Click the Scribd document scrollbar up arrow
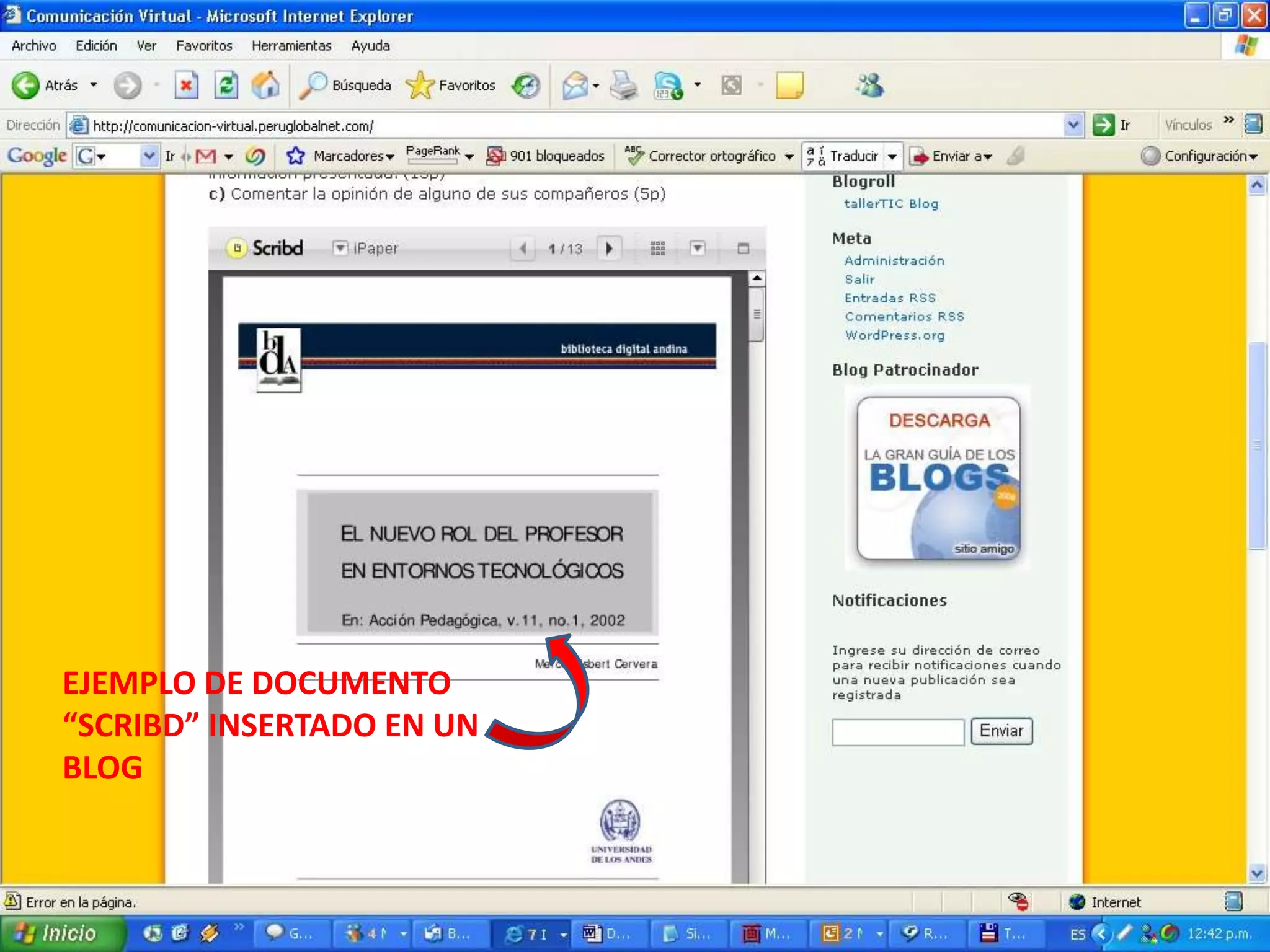The height and width of the screenshot is (952, 1270). 757,278
